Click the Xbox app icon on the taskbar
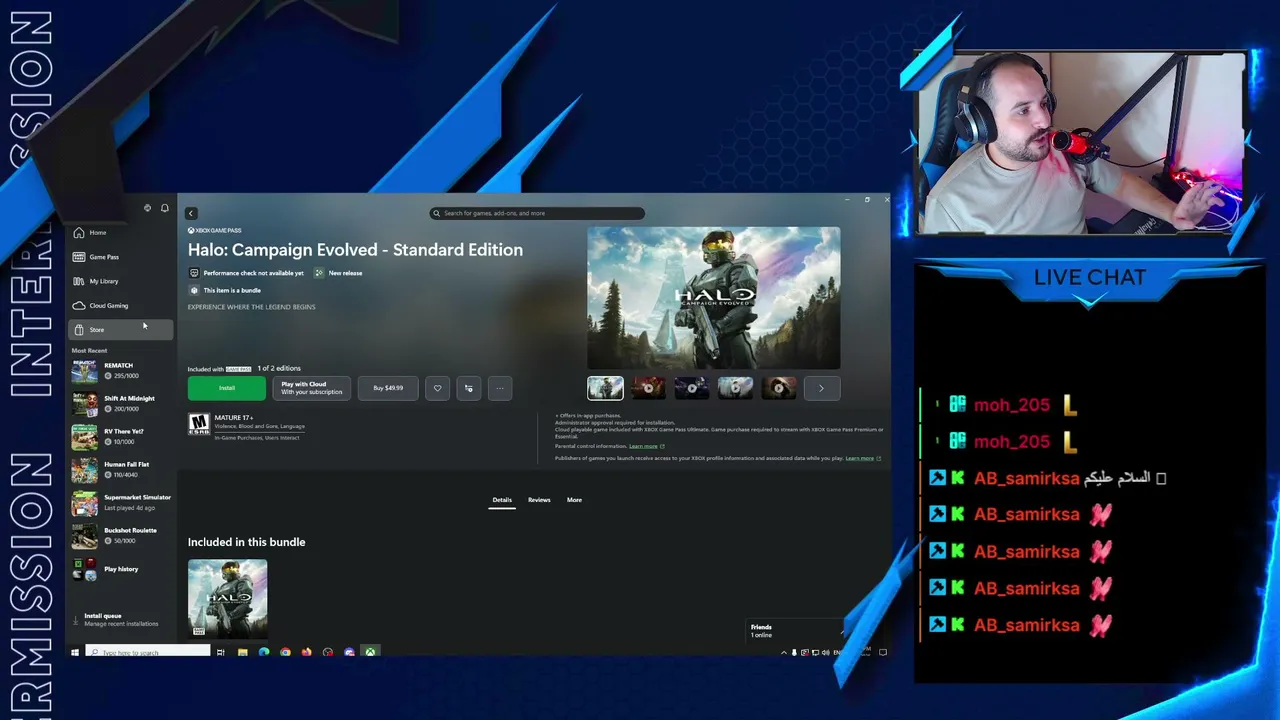The width and height of the screenshot is (1280, 720). coord(370,652)
